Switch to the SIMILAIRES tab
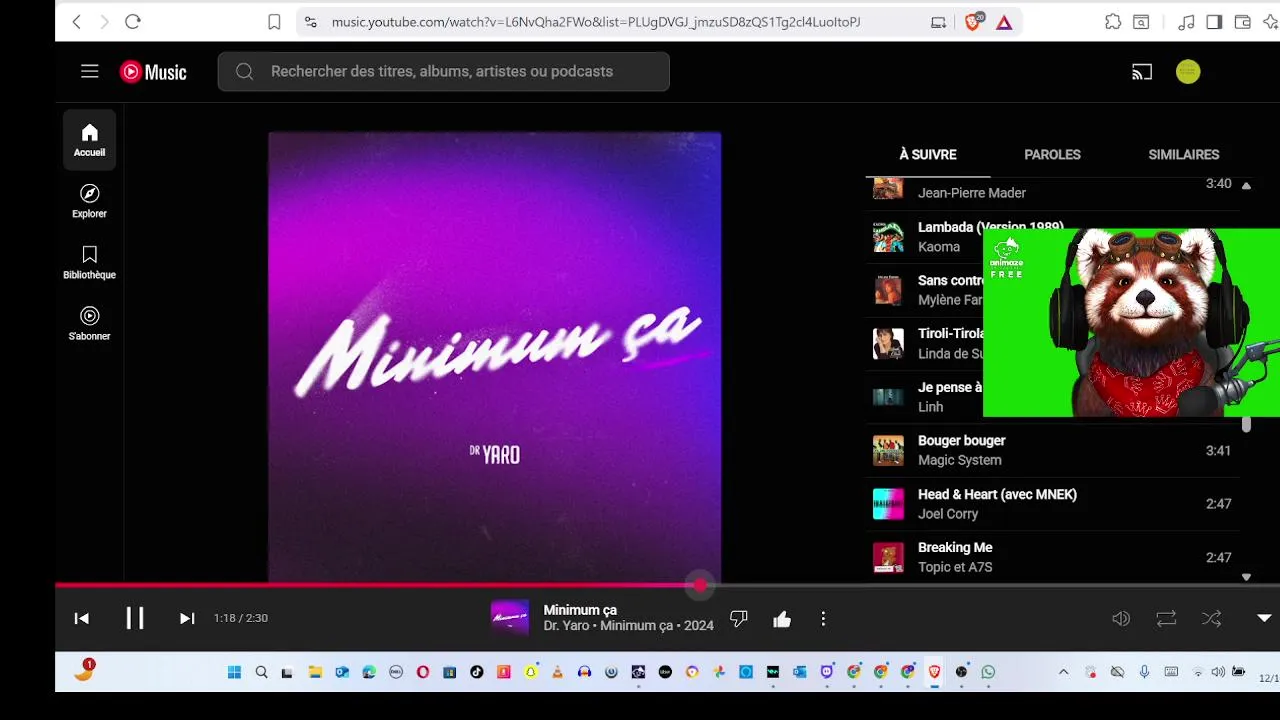Image resolution: width=1280 pixels, height=720 pixels. tap(1184, 155)
